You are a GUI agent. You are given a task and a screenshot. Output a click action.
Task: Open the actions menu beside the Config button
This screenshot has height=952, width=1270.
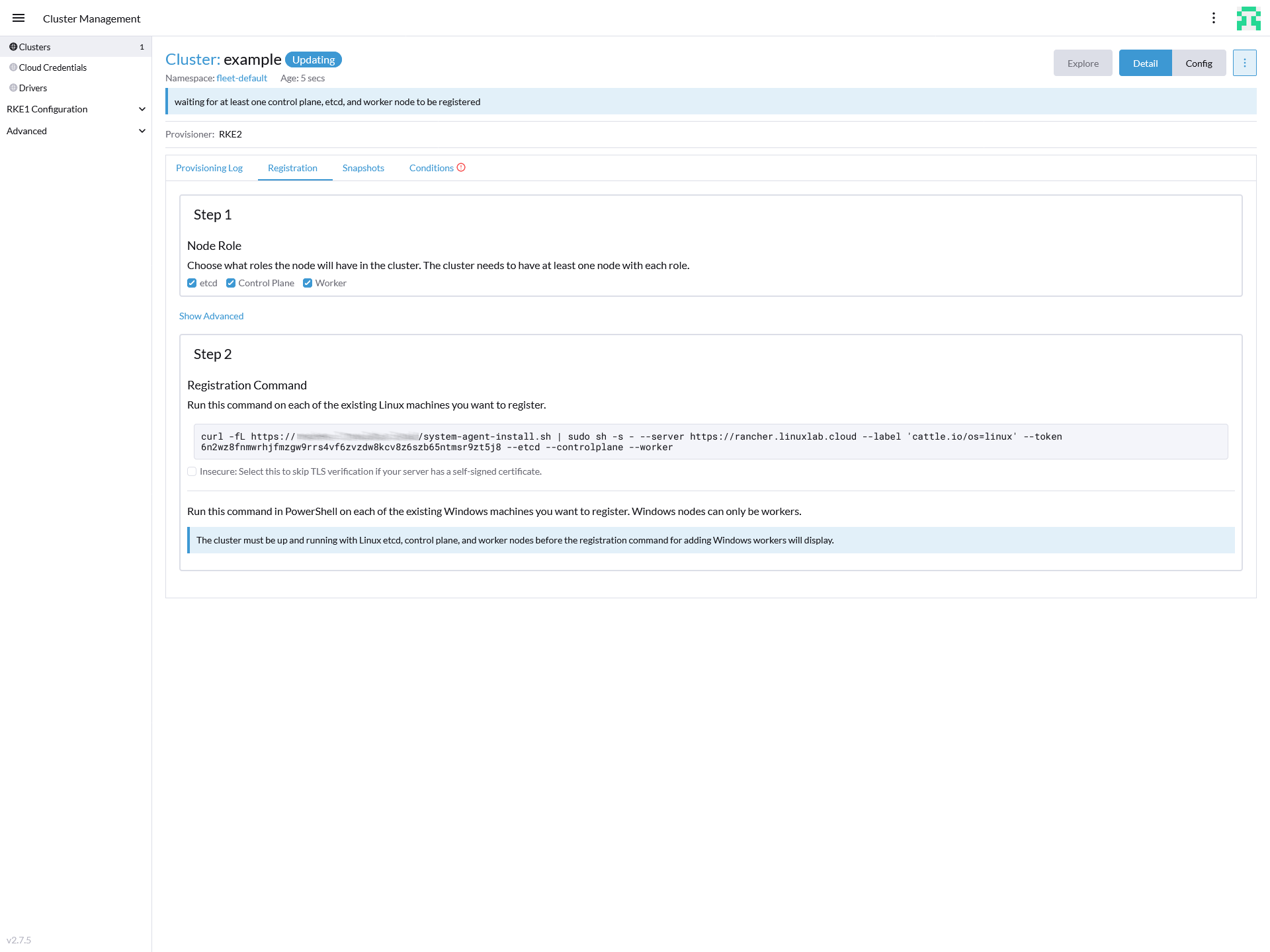[x=1245, y=63]
